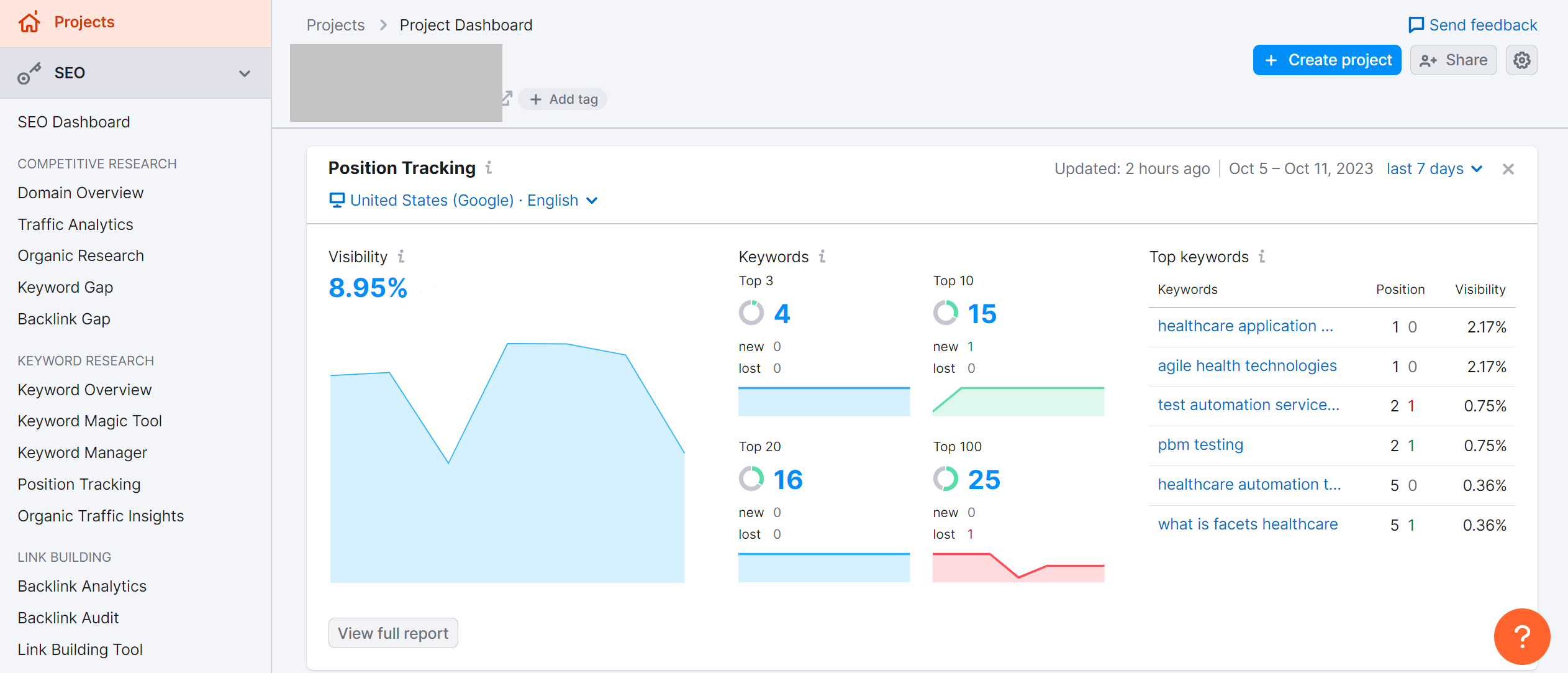
Task: Open project settings gear icon
Action: 1521,60
